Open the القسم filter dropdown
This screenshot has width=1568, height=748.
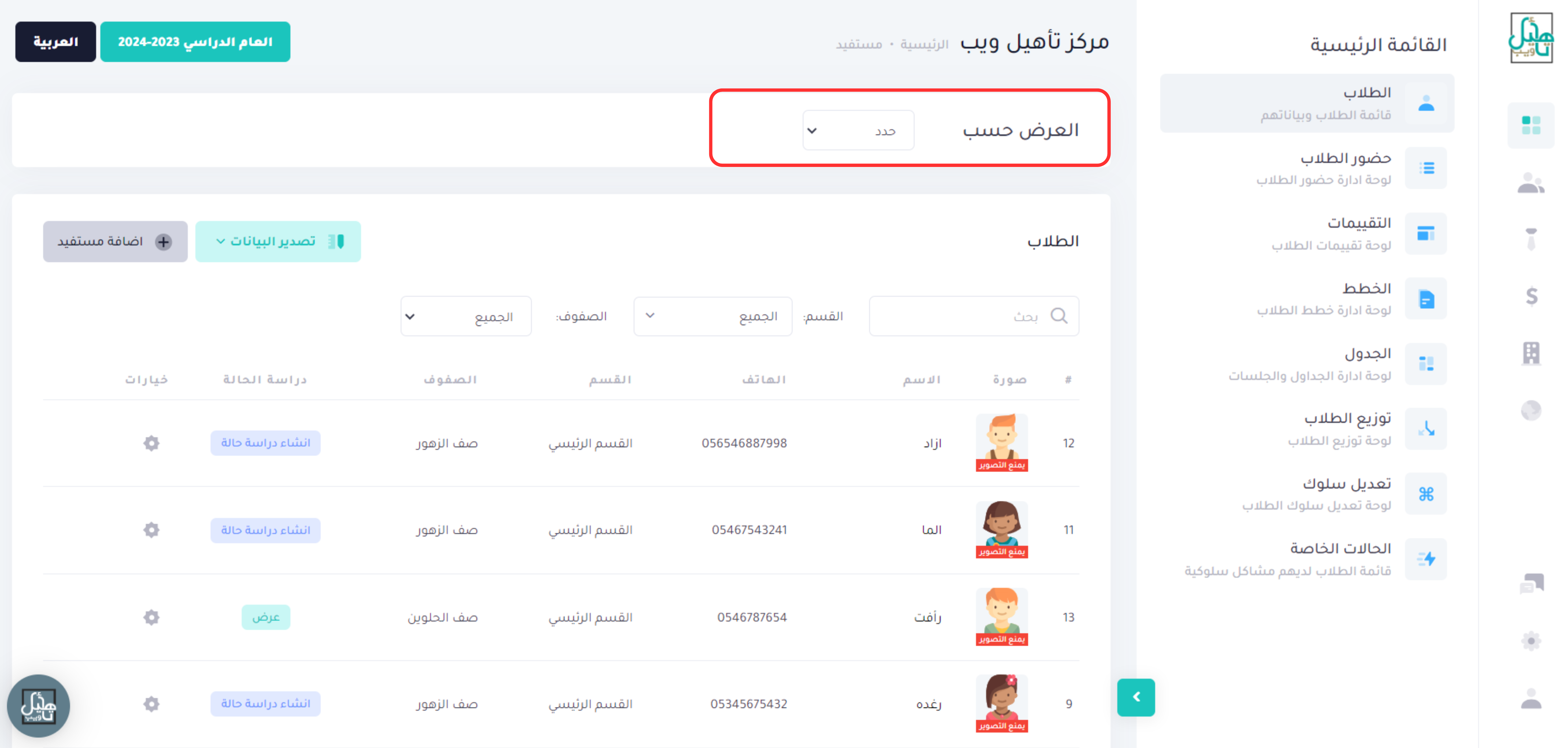pyautogui.click(x=713, y=316)
